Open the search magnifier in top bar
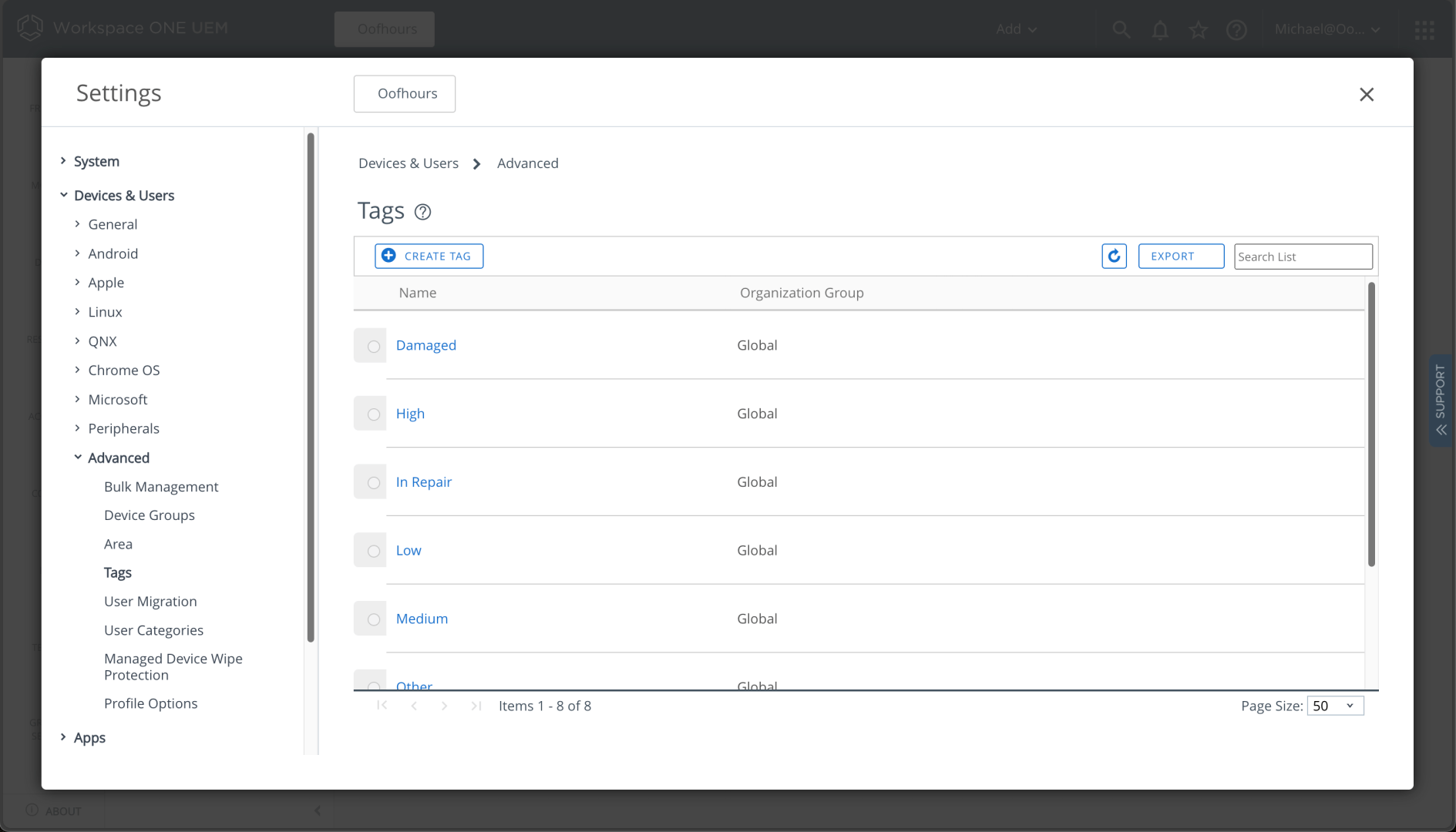Image resolution: width=1456 pixels, height=832 pixels. tap(1121, 29)
